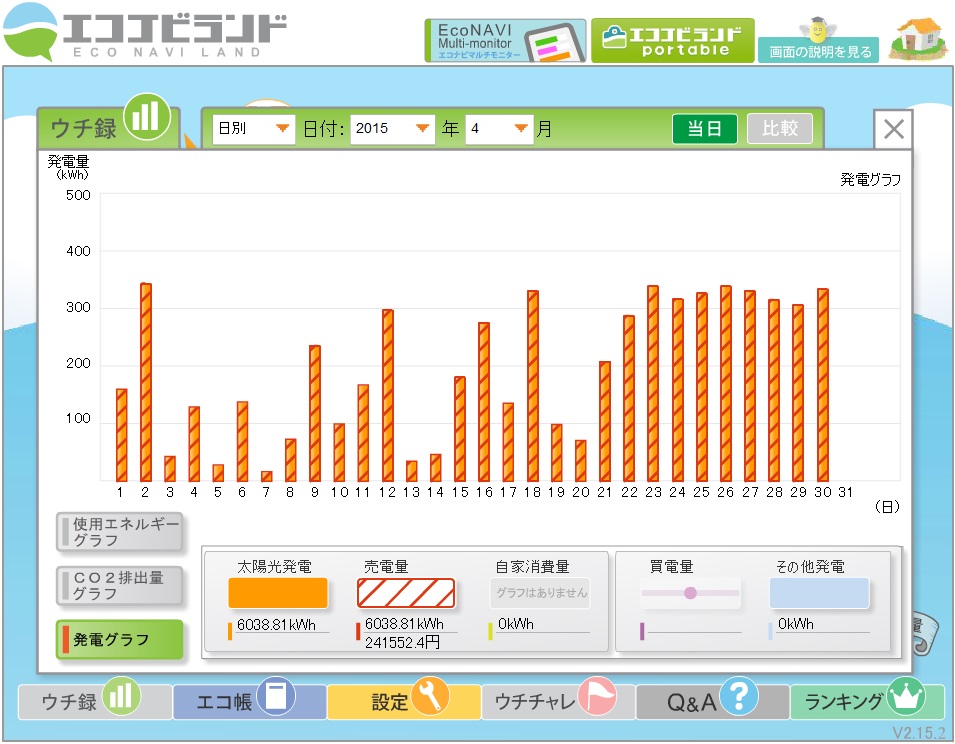Click the 241552.4円 sales amount
This screenshot has width=955, height=744.
pyautogui.click(x=402, y=642)
